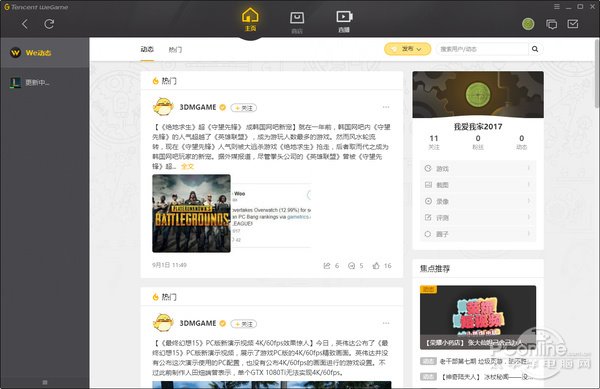Click the 圈子 circle icon in profile list

click(x=428, y=234)
